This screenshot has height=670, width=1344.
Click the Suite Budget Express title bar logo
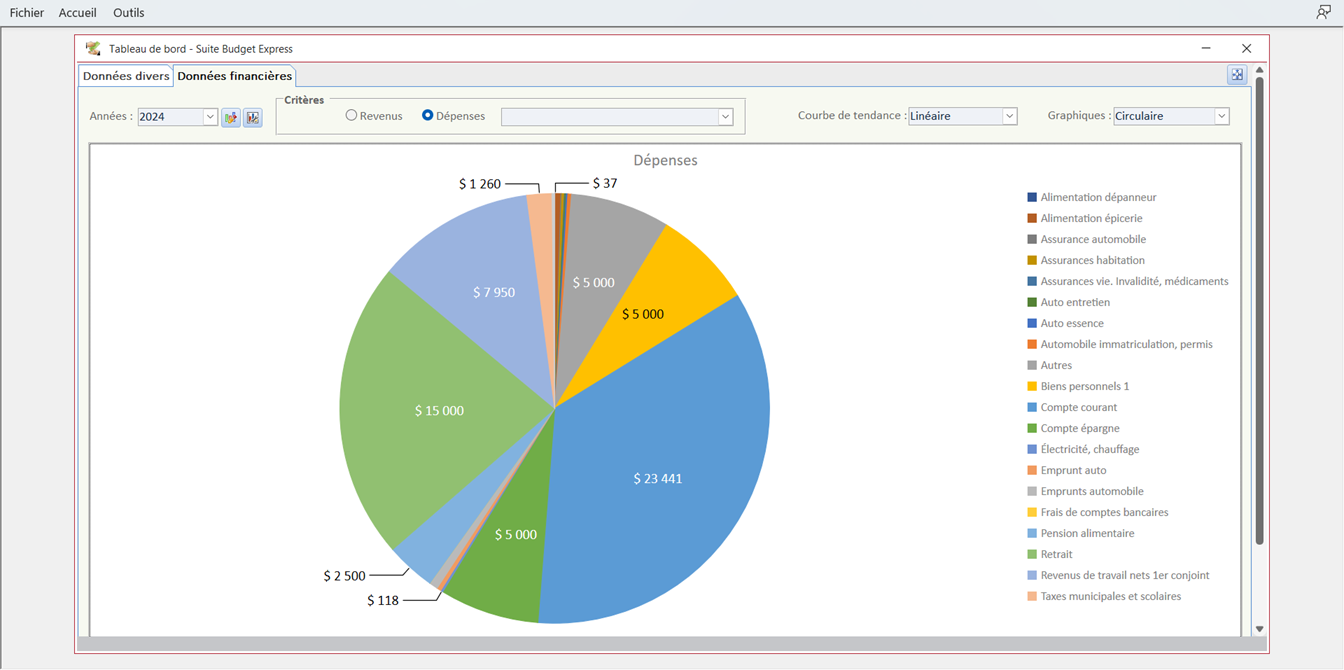click(x=93, y=48)
